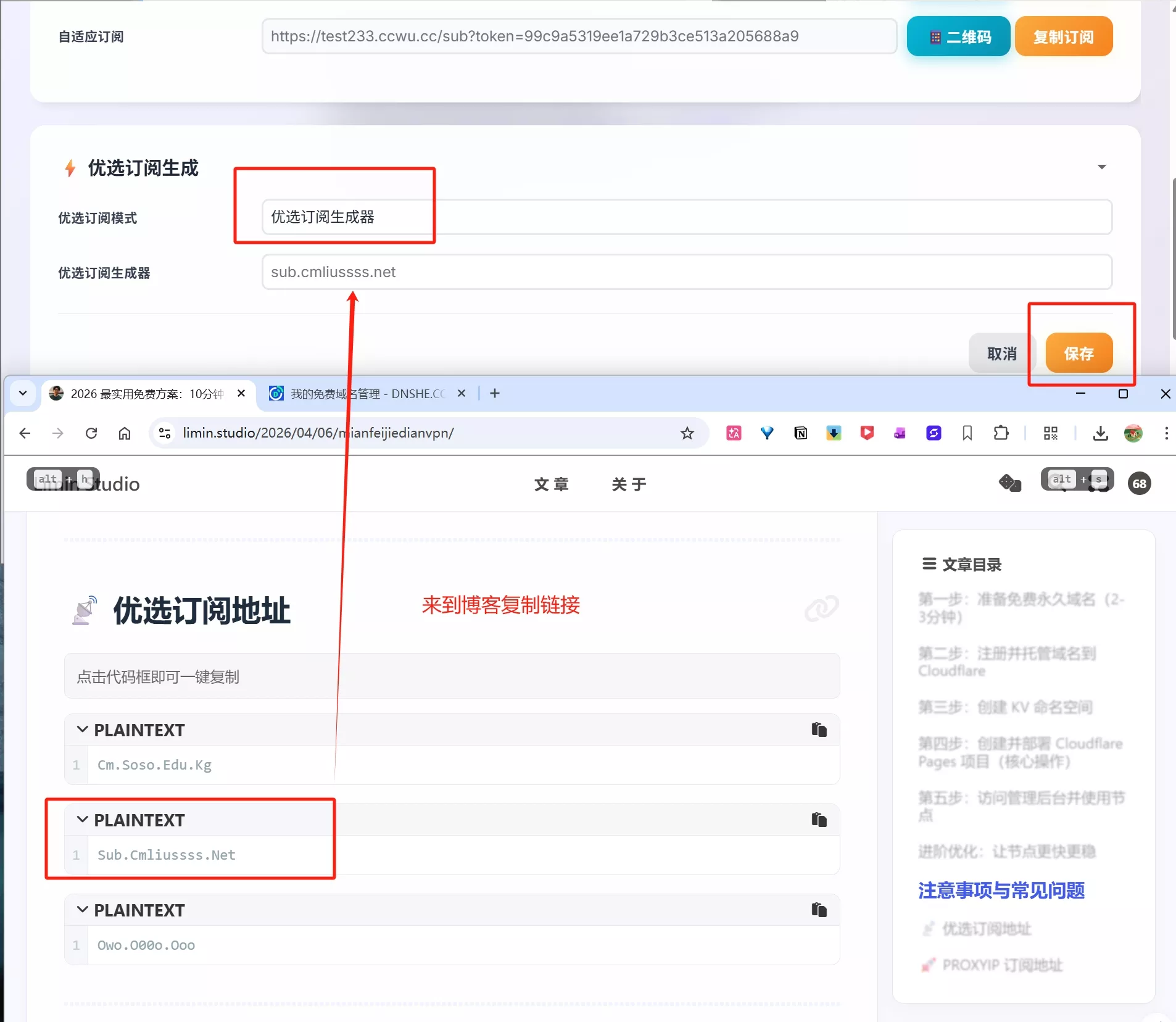Click the 保存 save button
The height and width of the screenshot is (1022, 1176).
coord(1079,354)
